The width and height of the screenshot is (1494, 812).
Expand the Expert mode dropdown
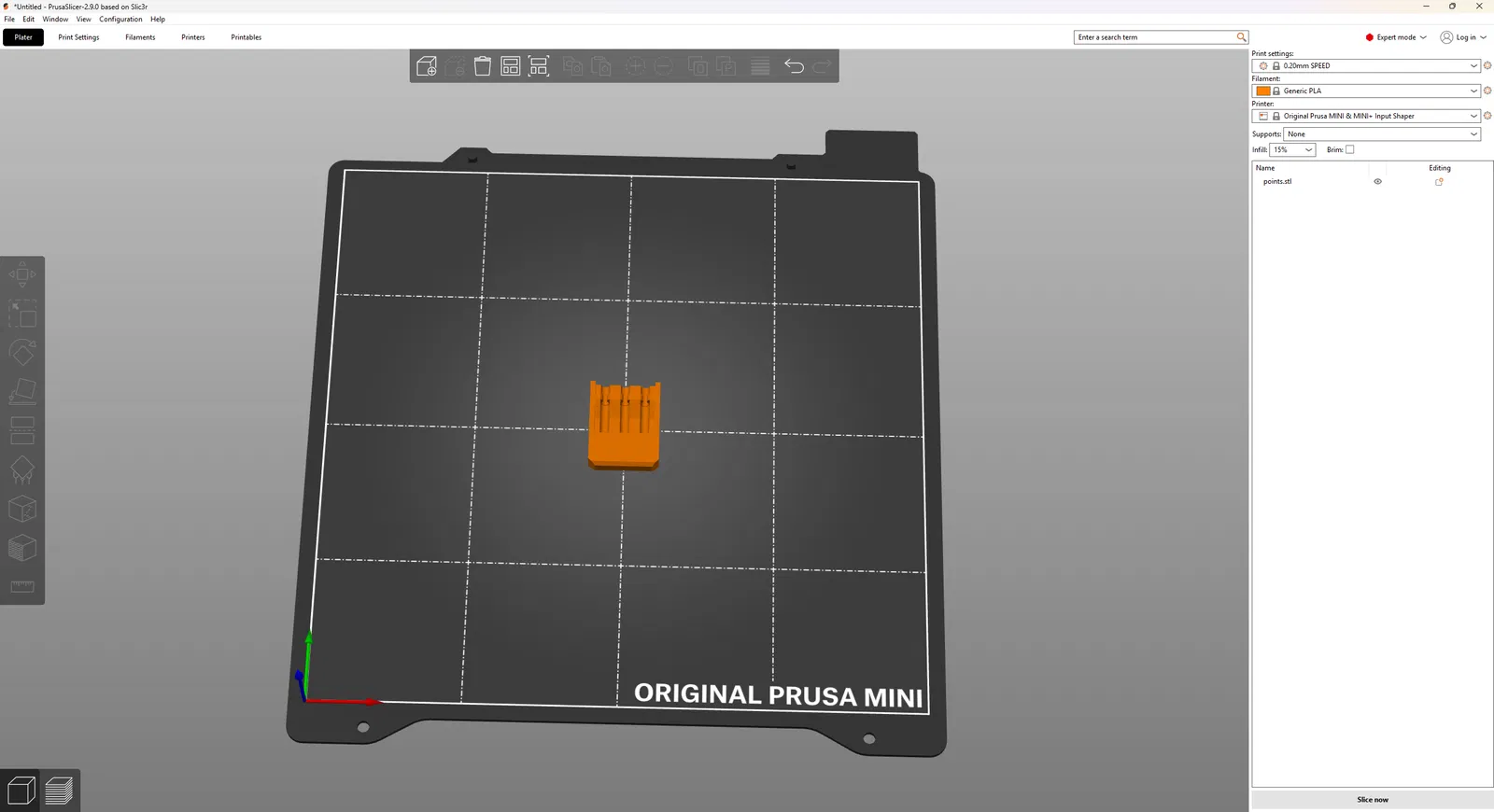click(x=1396, y=37)
